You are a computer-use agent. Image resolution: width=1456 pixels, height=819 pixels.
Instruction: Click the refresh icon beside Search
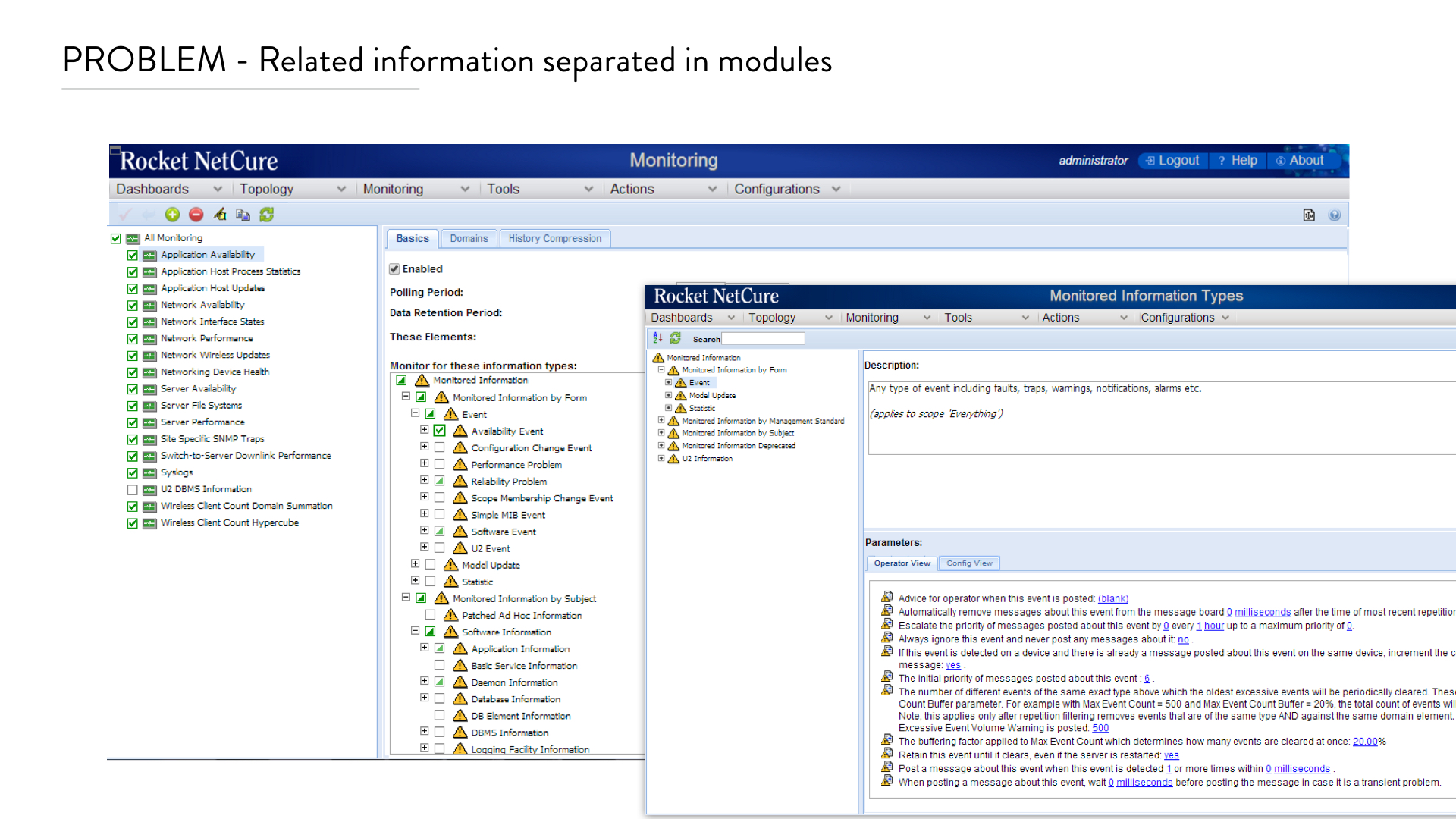pyautogui.click(x=675, y=338)
